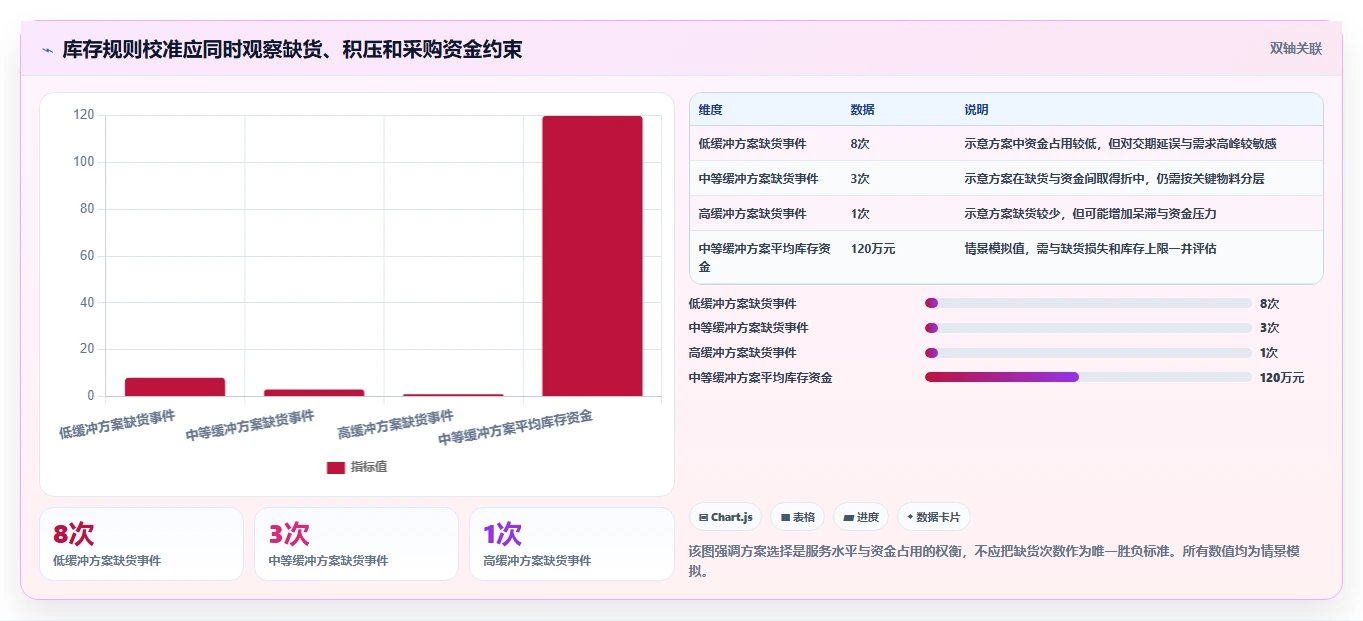Click the 120 tick on the chart y-axis

click(84, 115)
